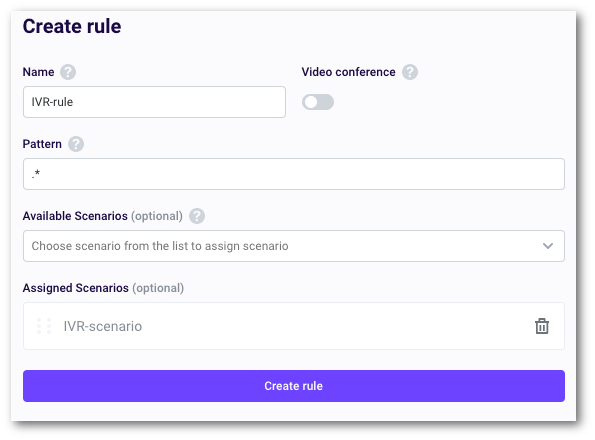Click the Pattern label text

click(x=42, y=144)
